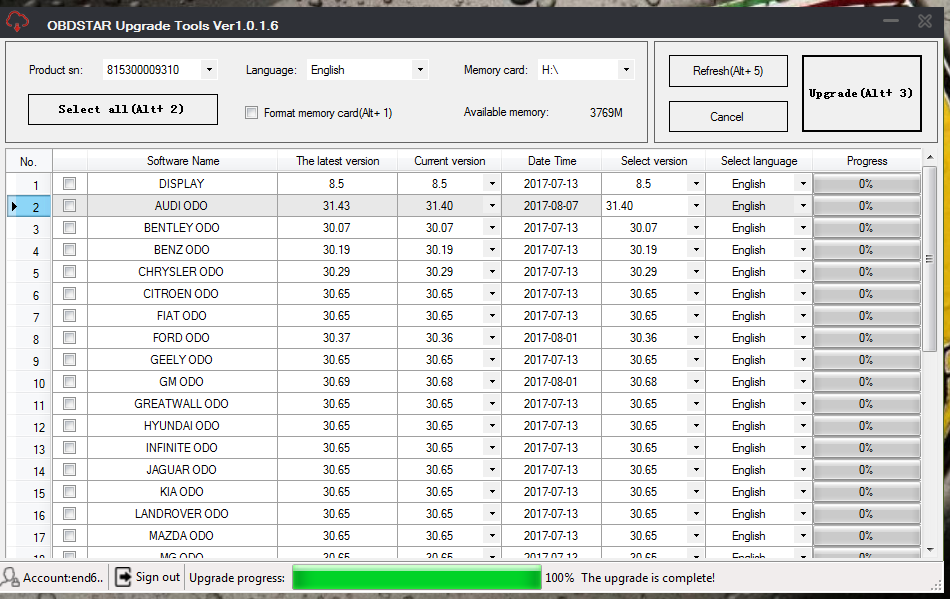Viewport: 950px width, 599px height.
Task: Click the vertical scrollbar of the software list
Action: (x=930, y=260)
